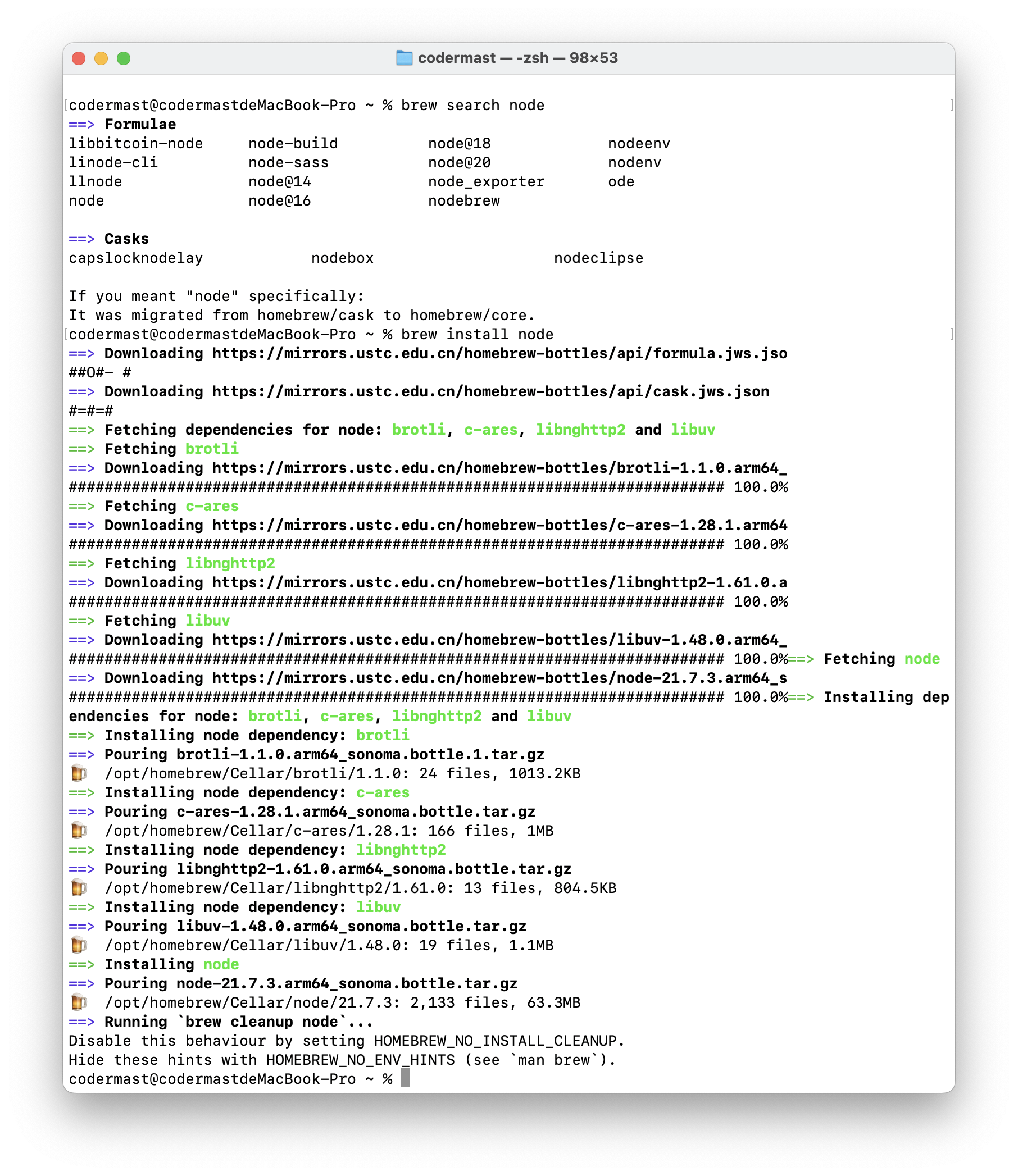
Task: Click 'node@20' in the Formulae list
Action: click(x=460, y=163)
